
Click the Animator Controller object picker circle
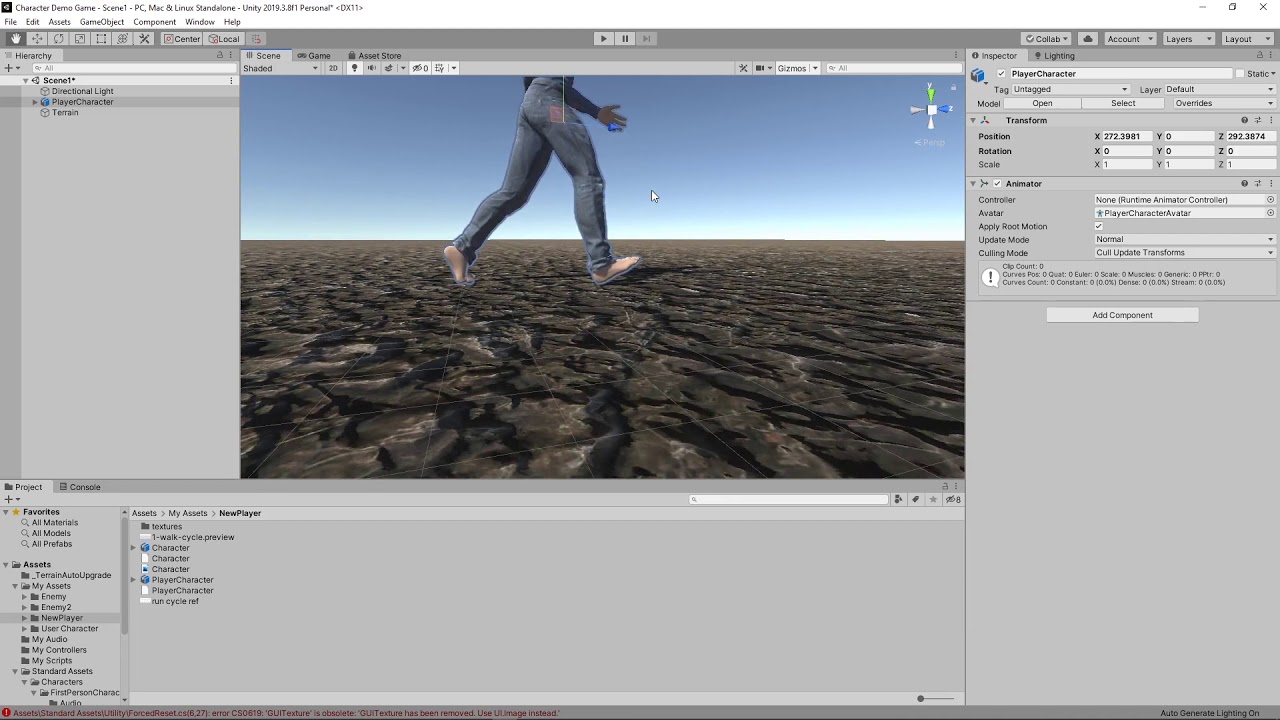pyautogui.click(x=1270, y=200)
